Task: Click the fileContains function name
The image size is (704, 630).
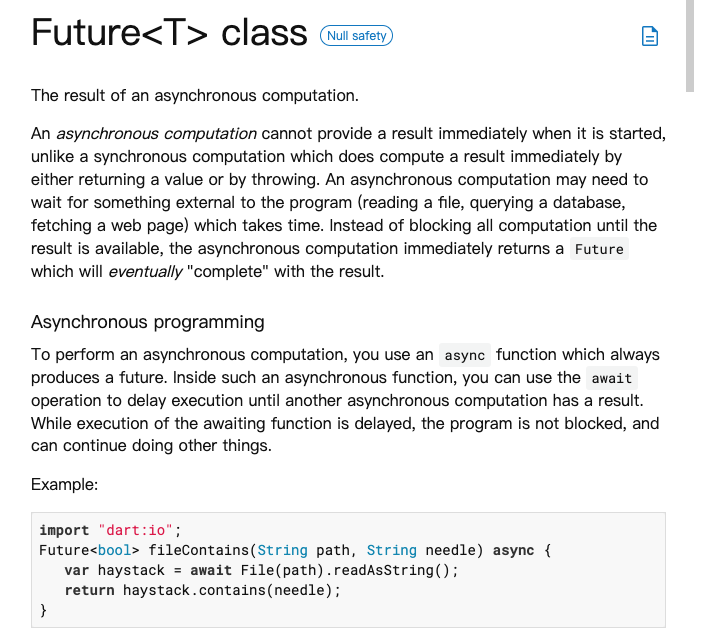Action: (x=198, y=550)
